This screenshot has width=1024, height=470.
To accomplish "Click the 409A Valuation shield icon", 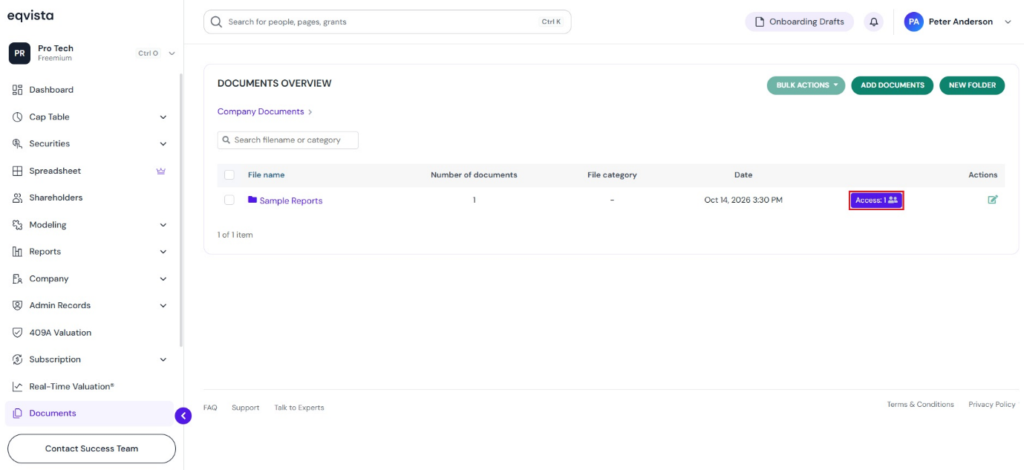I will 18,332.
